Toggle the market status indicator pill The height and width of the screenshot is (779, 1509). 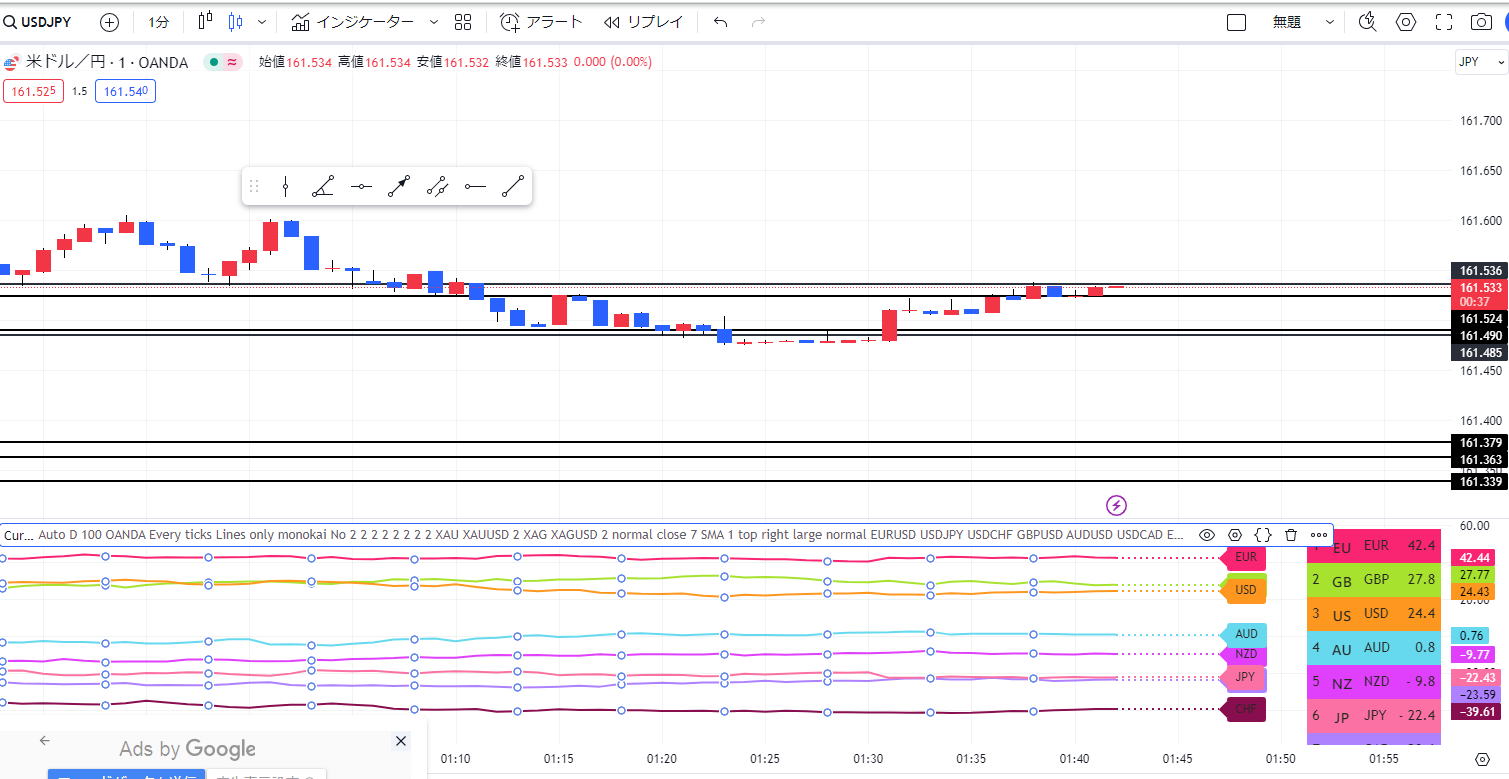223,62
